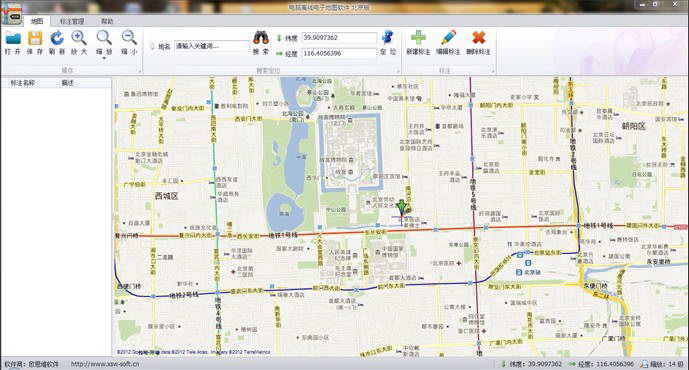Click the 永安里桥 label on the map

tap(658, 261)
